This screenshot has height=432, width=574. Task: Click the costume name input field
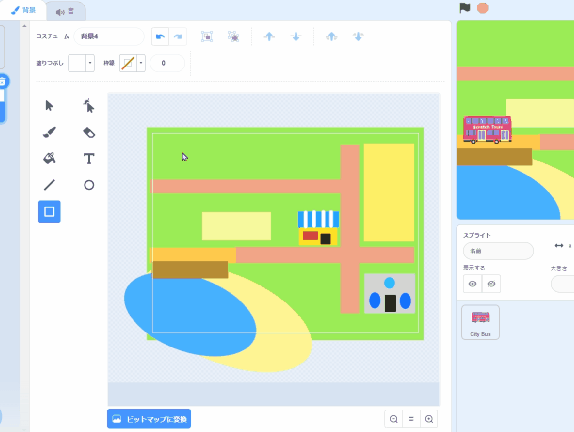pyautogui.click(x=109, y=36)
